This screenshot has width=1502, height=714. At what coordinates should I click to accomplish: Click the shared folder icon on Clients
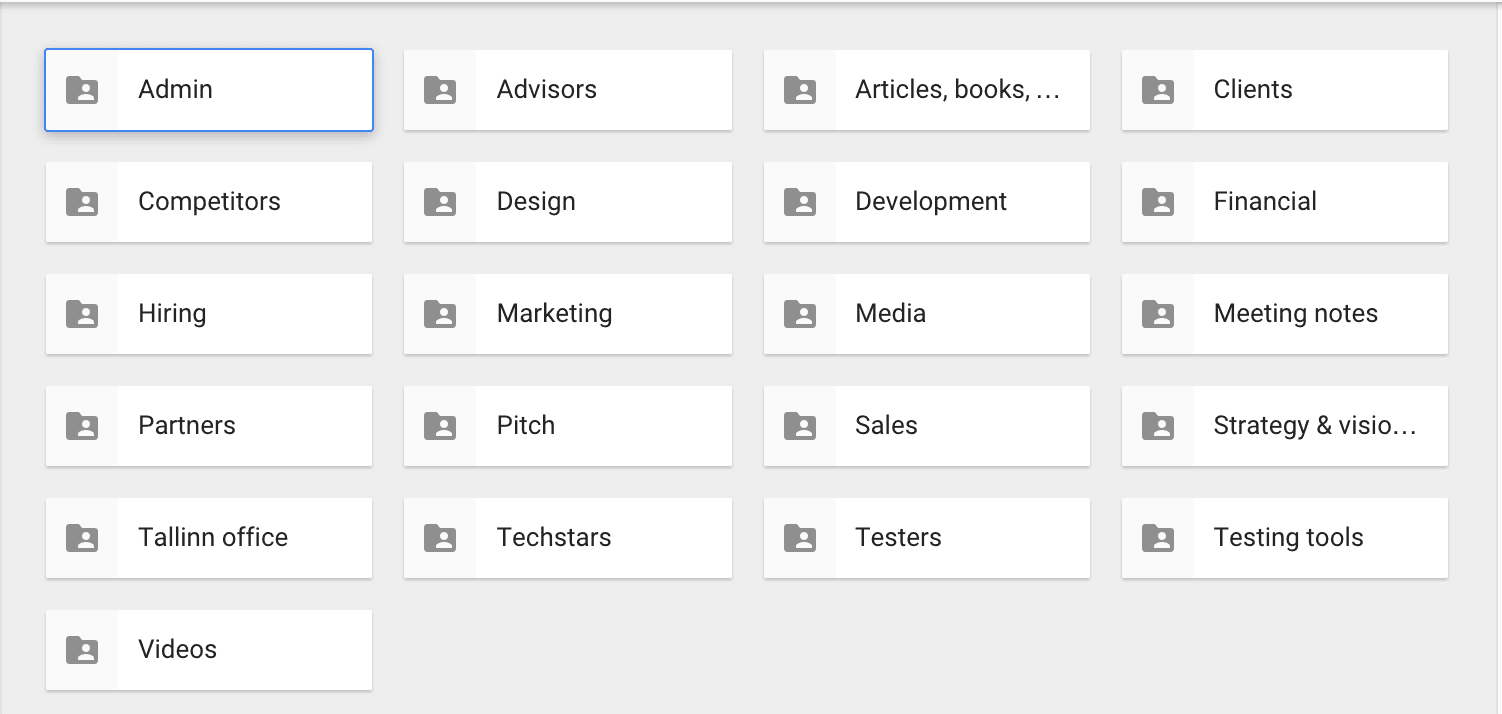tap(1158, 90)
